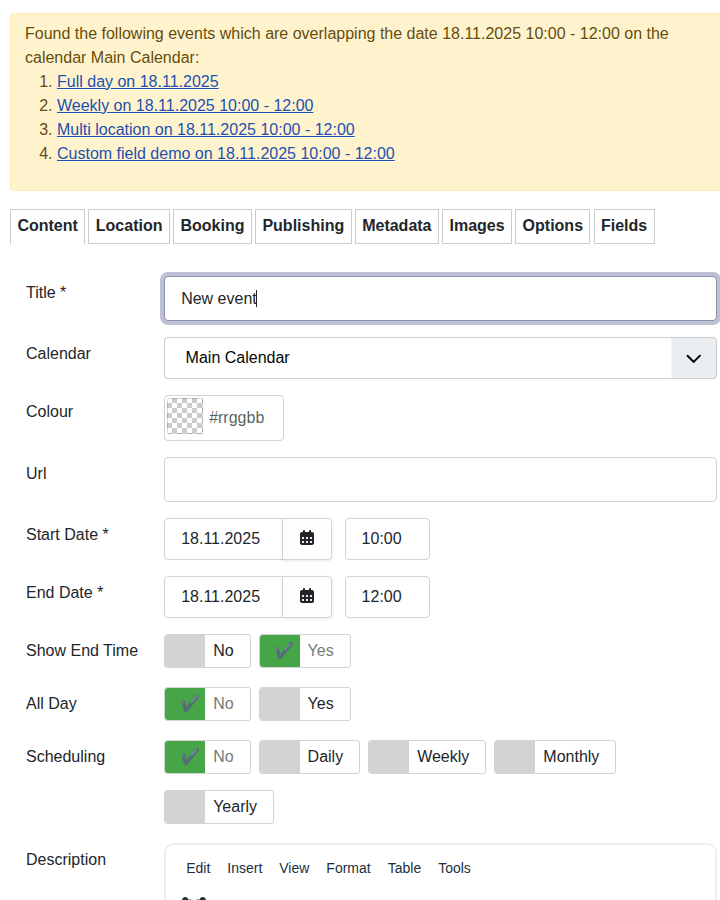
Task: Open the editor Table menu
Action: pos(404,868)
